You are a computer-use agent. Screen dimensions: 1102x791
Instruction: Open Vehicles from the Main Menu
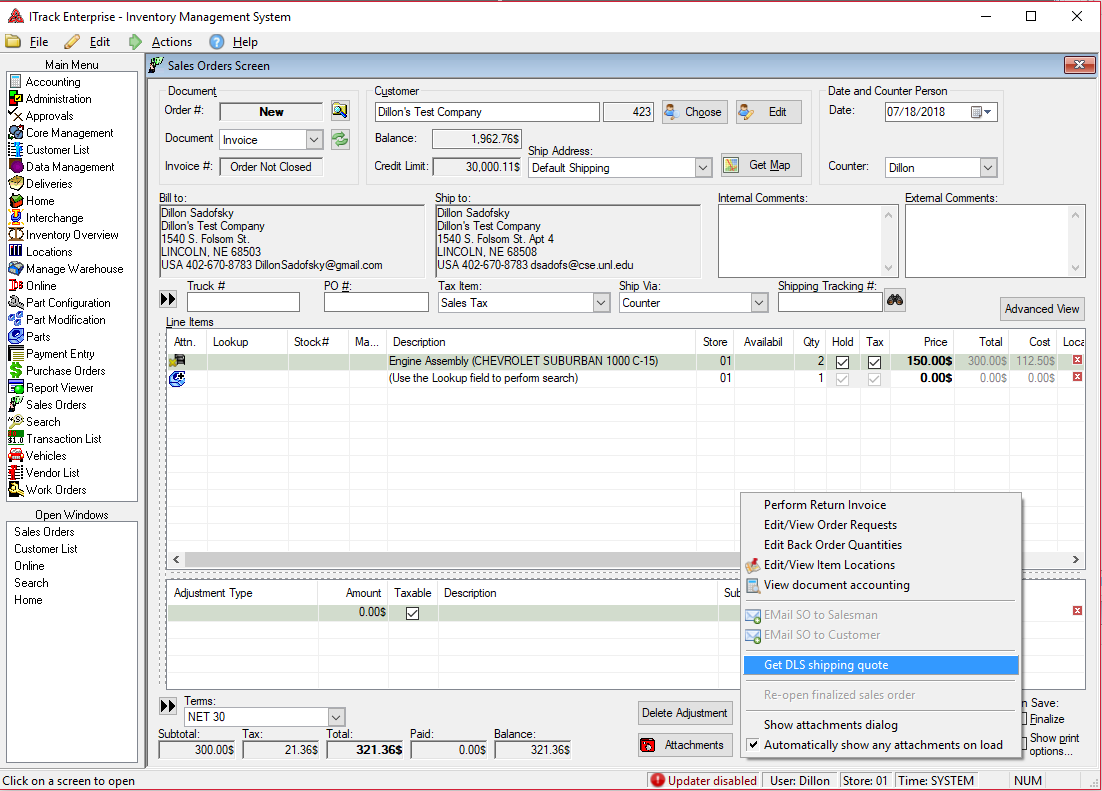46,456
